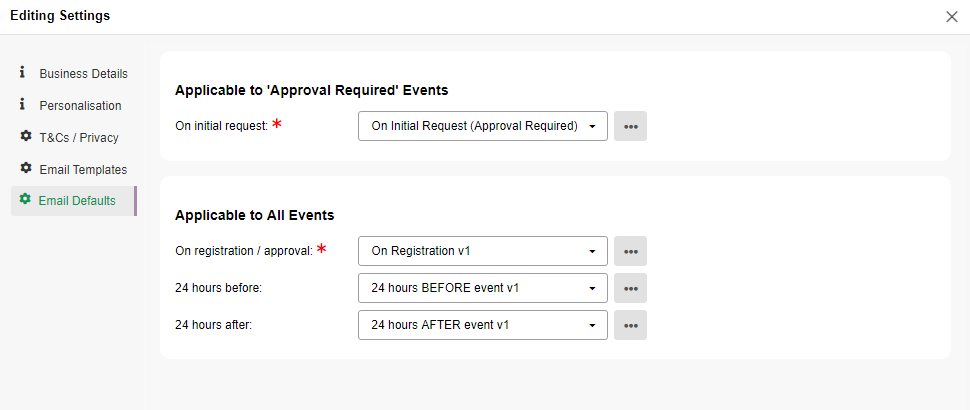Click the info icon beside Business Details
This screenshot has height=410, width=970.
pos(23,73)
